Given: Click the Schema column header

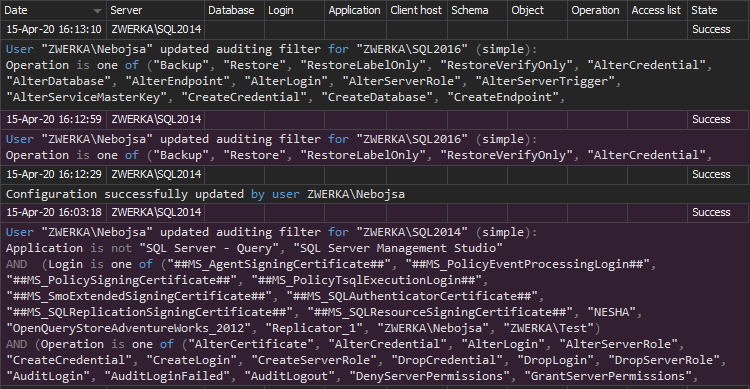Looking at the screenshot, I should click(477, 10).
